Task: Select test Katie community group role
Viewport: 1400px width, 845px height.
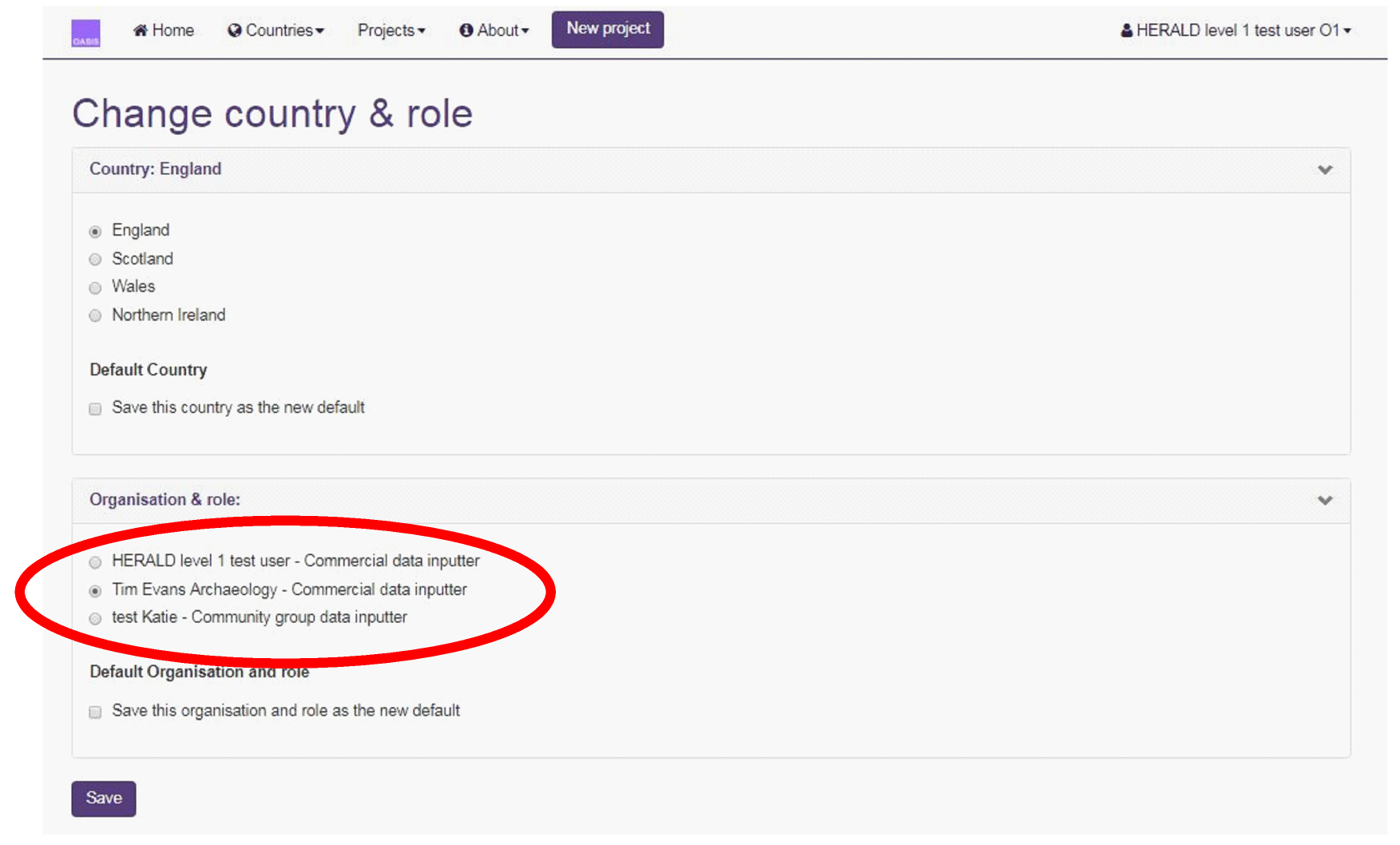Action: click(x=95, y=619)
